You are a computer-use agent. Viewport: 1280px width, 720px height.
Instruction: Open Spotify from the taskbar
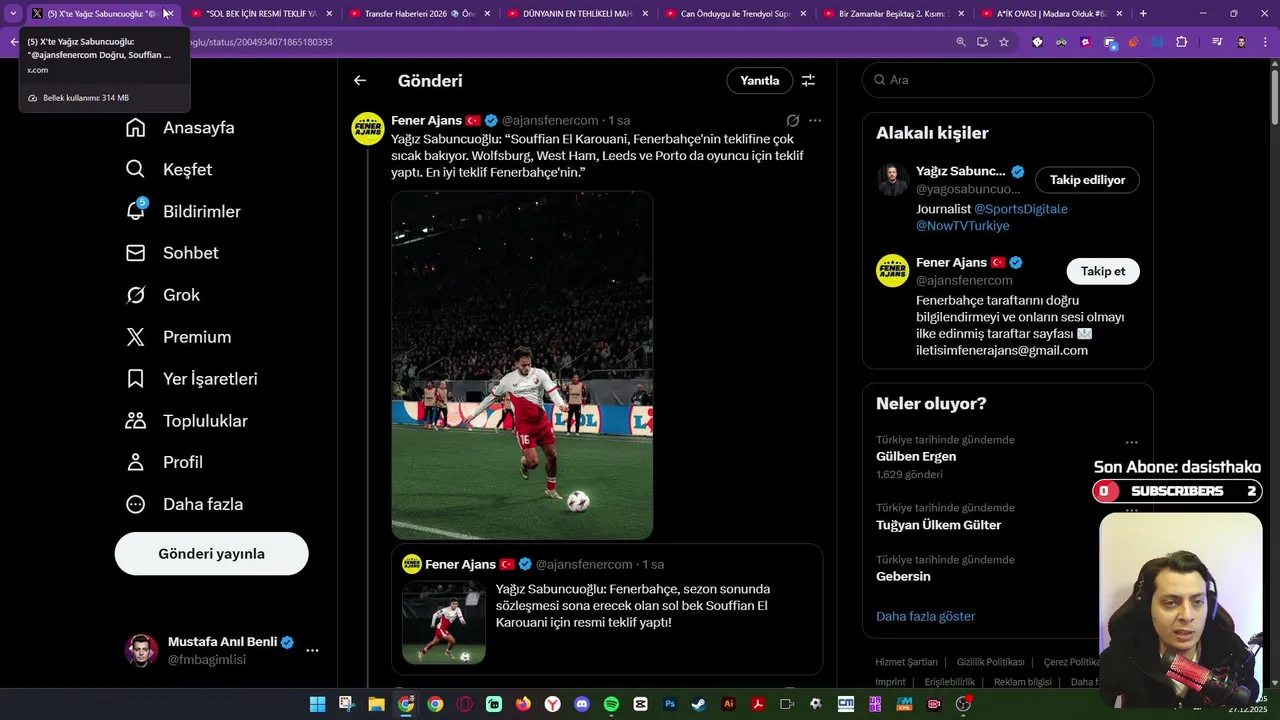(611, 704)
